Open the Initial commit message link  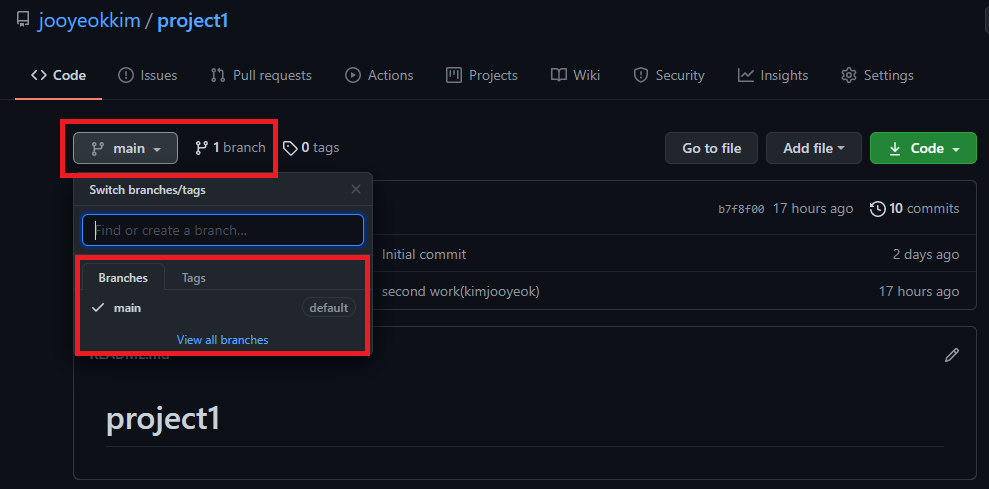click(x=424, y=255)
